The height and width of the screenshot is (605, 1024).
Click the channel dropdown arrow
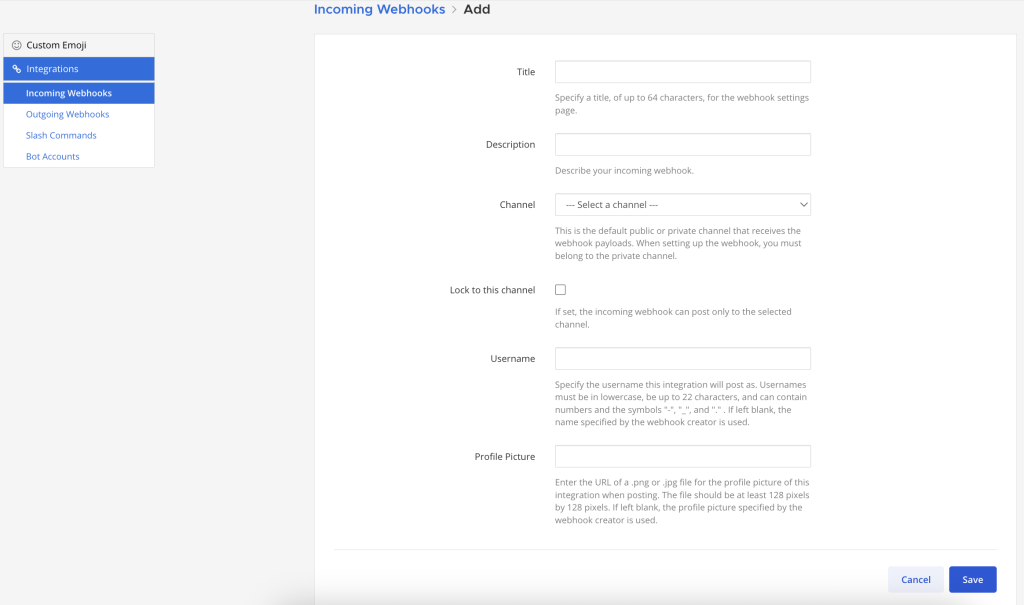pos(803,204)
